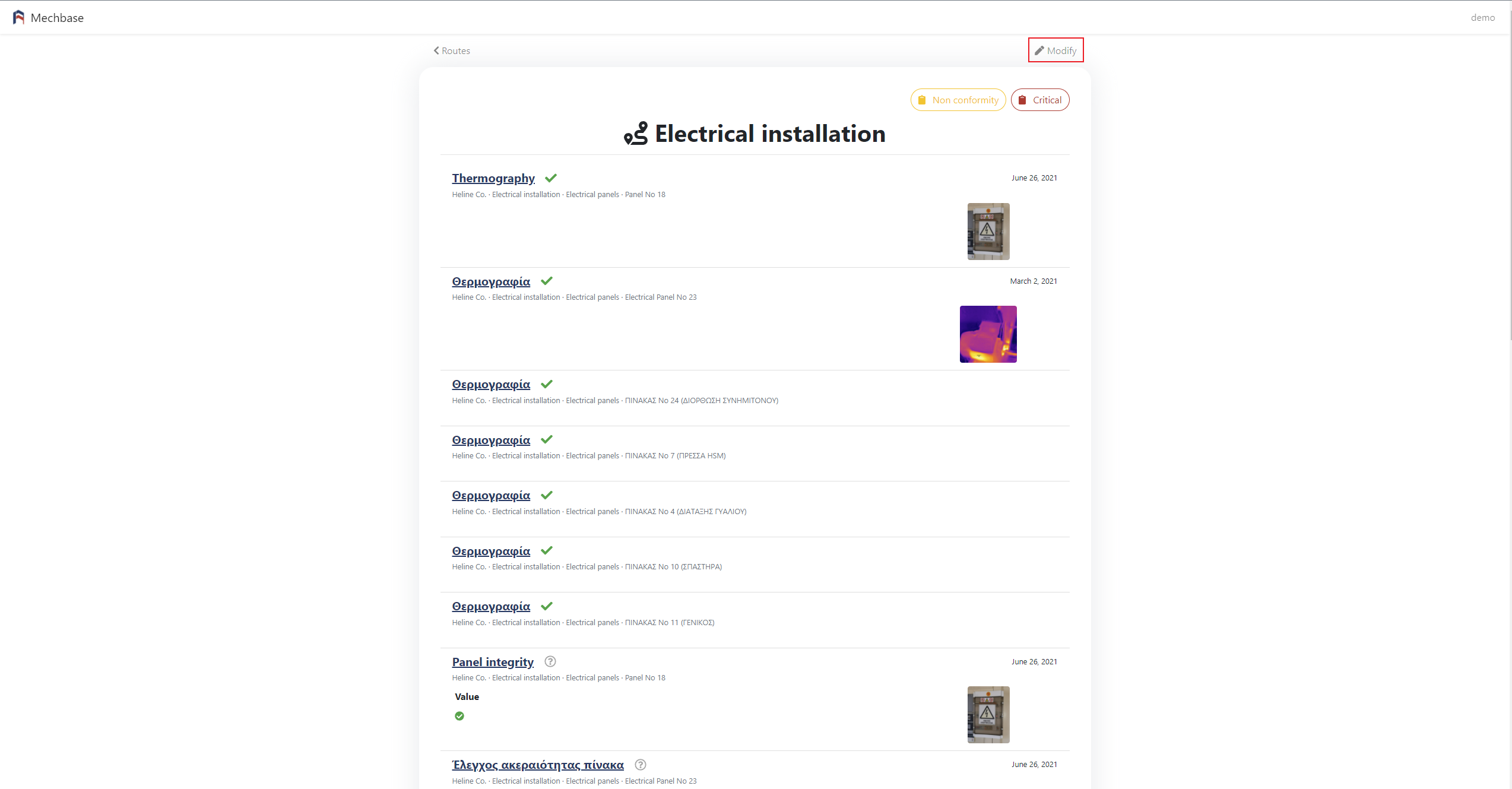
Task: Click checkmark on ΠΙΝΑΚΑΣ No 10 row
Action: 547,550
